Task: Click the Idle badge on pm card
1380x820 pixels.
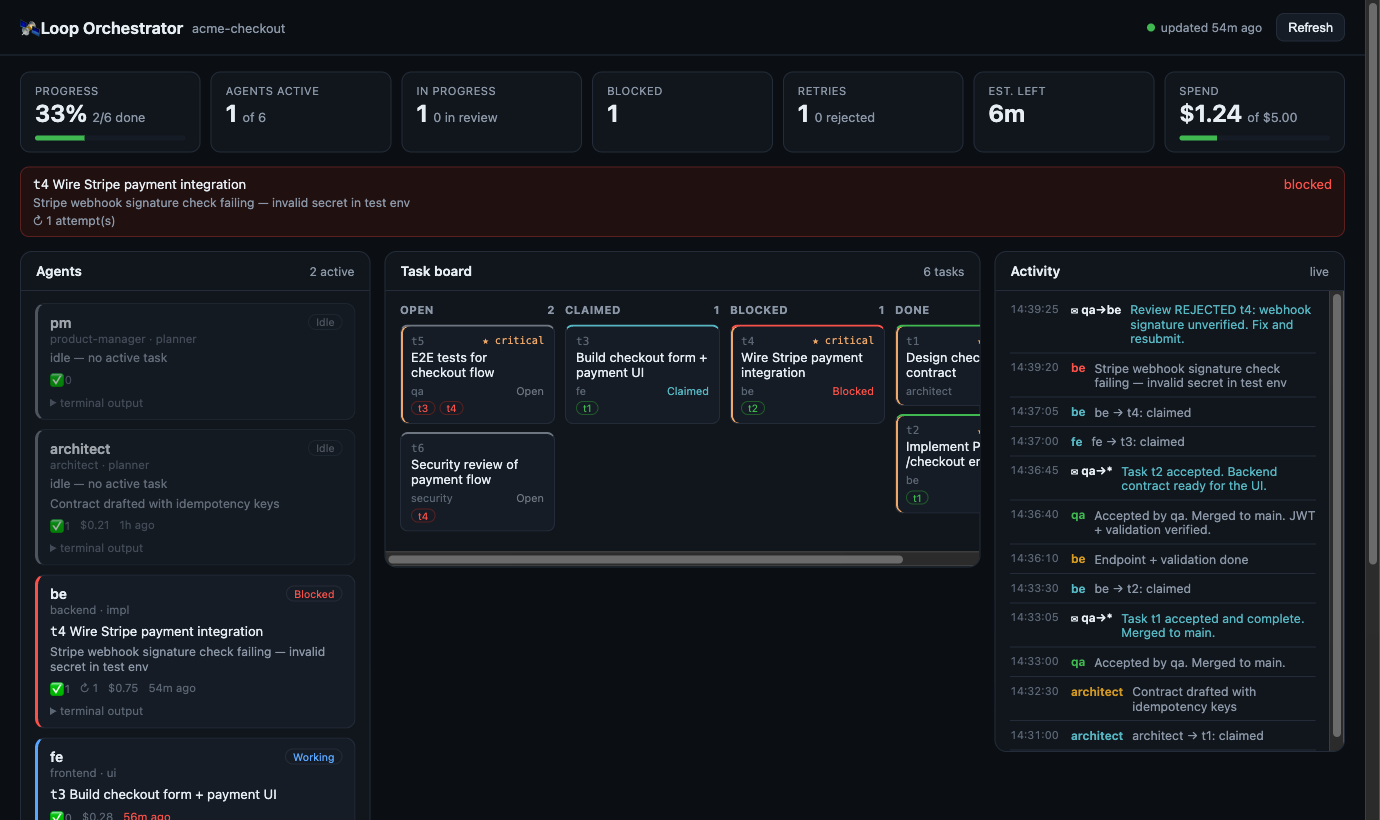Action: click(325, 322)
